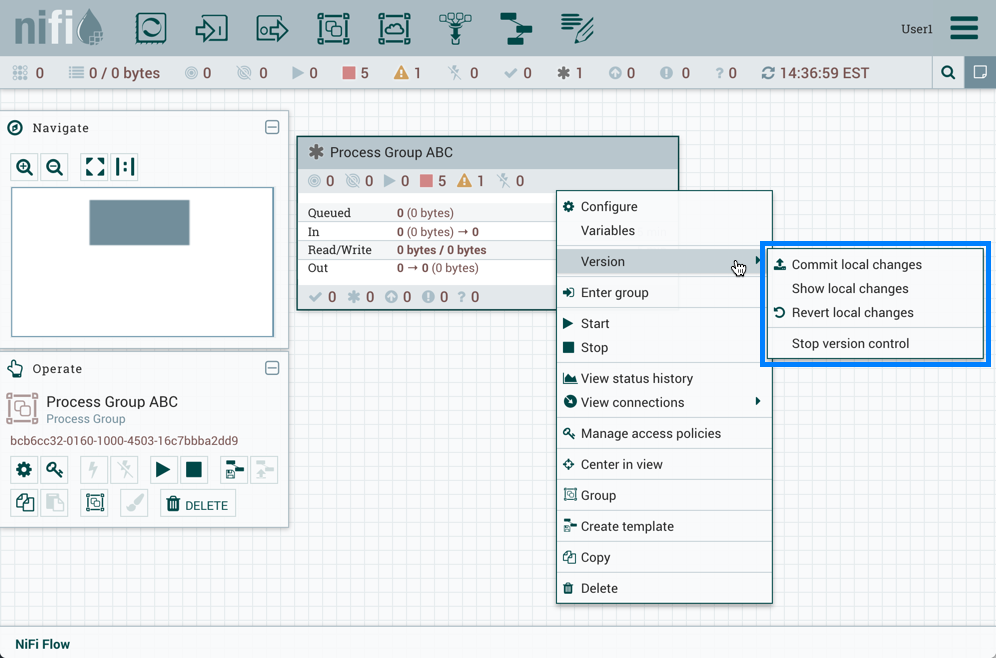
Task: Click the fit-to-screen icon in Navigate
Action: point(95,167)
